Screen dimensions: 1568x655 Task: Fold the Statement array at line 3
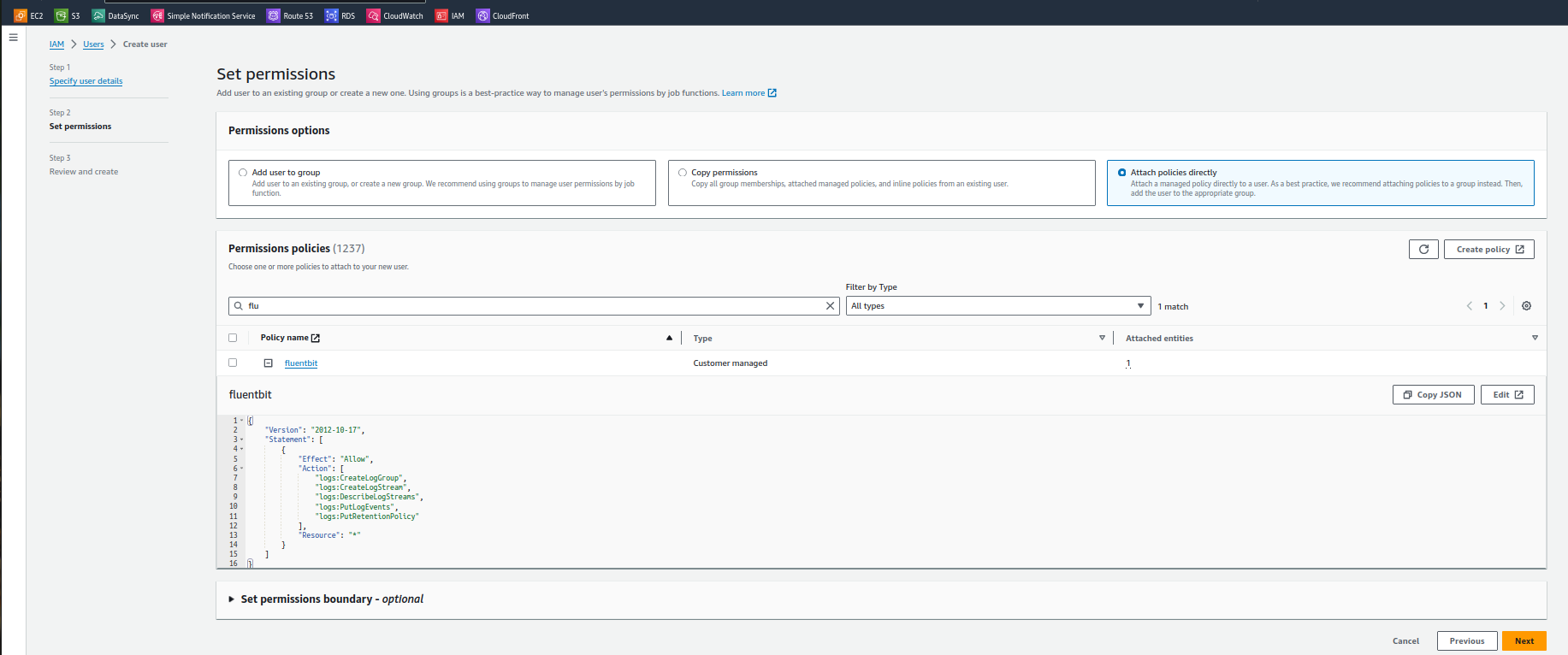pyautogui.click(x=242, y=440)
